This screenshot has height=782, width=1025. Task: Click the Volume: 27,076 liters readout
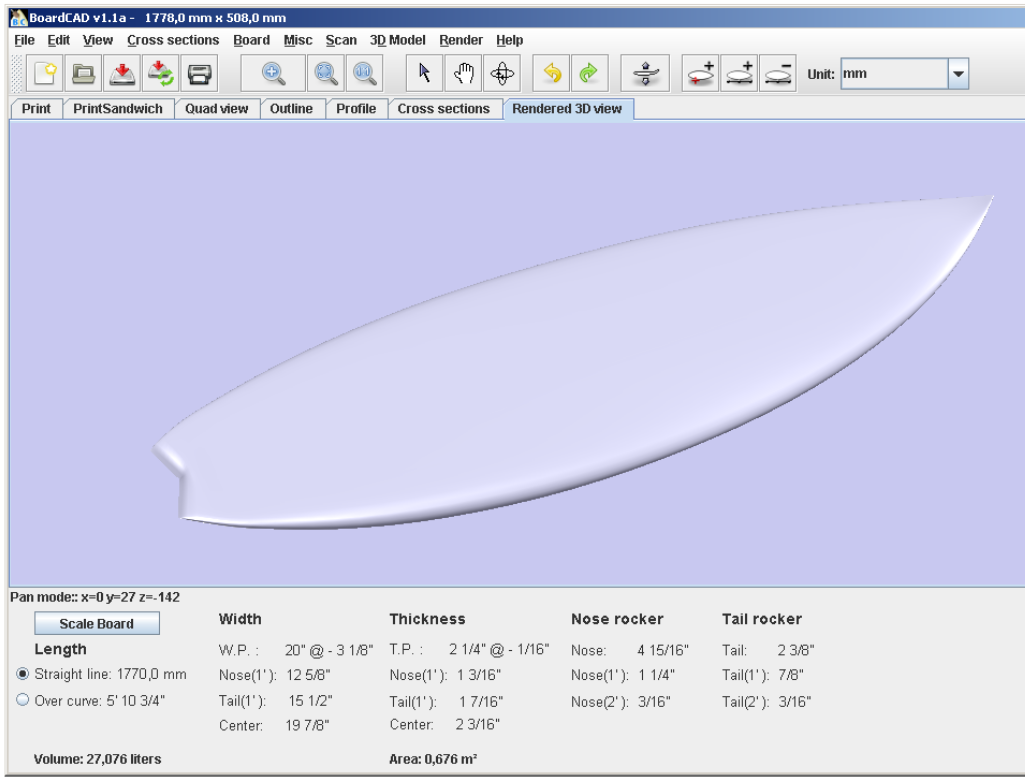pyautogui.click(x=97, y=759)
